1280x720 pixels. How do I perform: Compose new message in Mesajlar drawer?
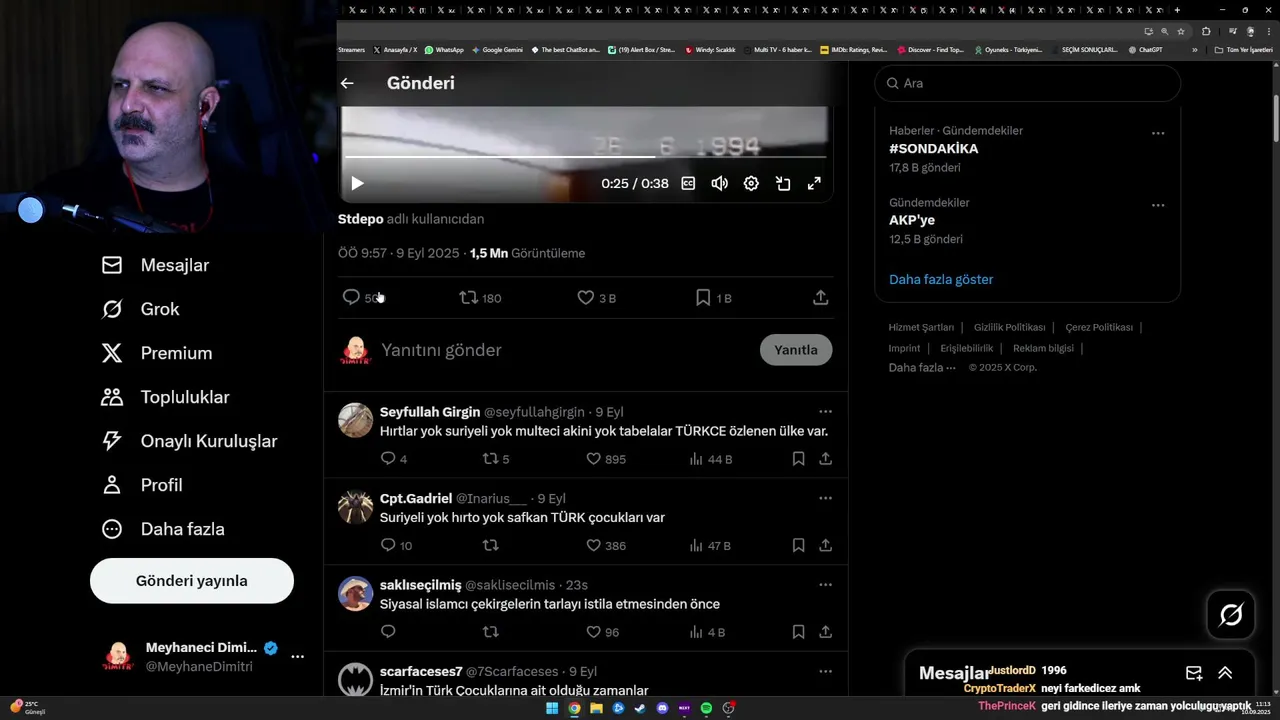click(1194, 673)
